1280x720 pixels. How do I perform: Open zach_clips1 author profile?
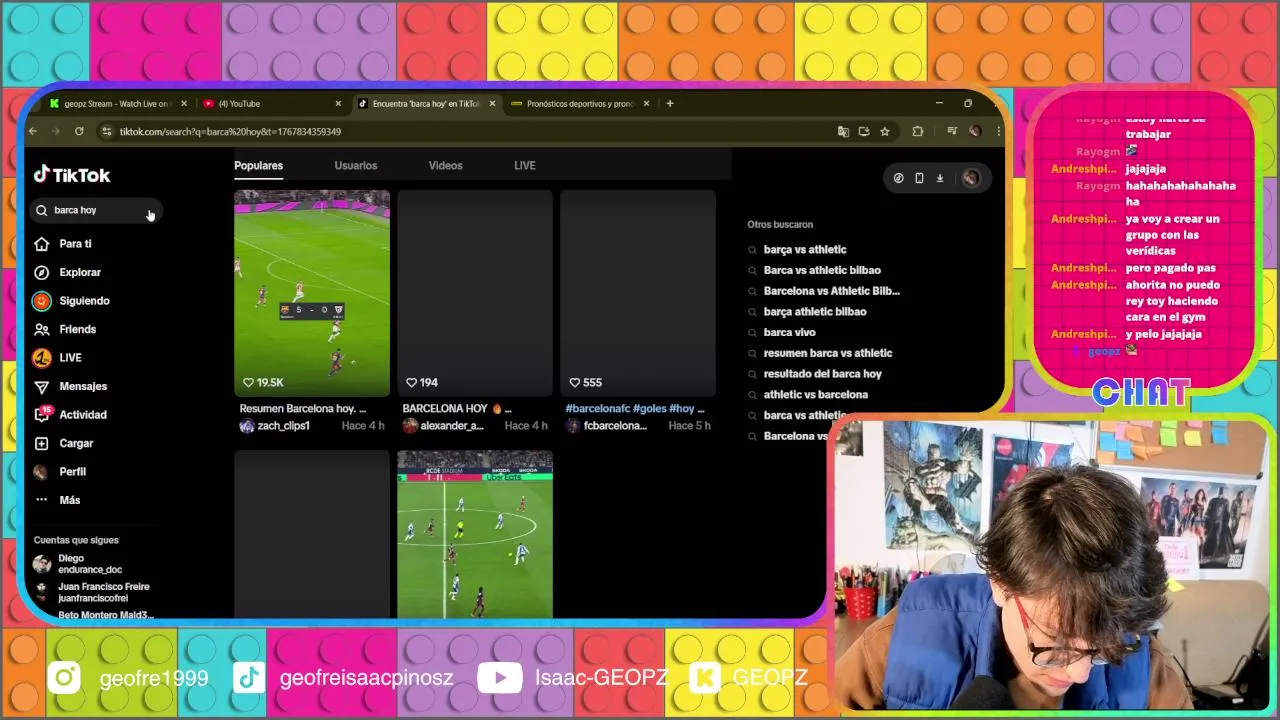point(275,426)
